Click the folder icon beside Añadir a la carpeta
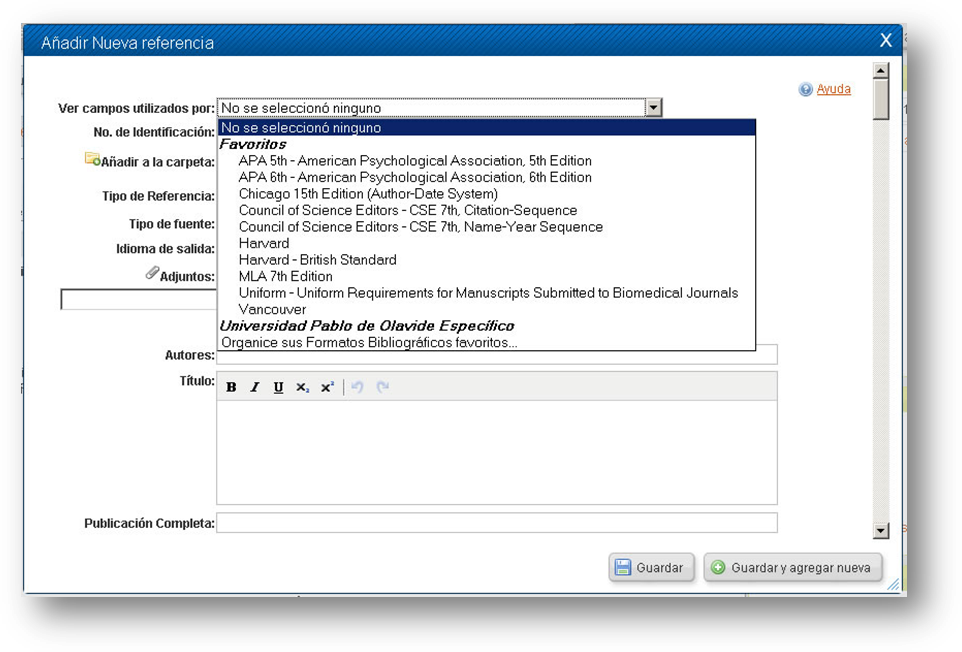 (x=92, y=159)
